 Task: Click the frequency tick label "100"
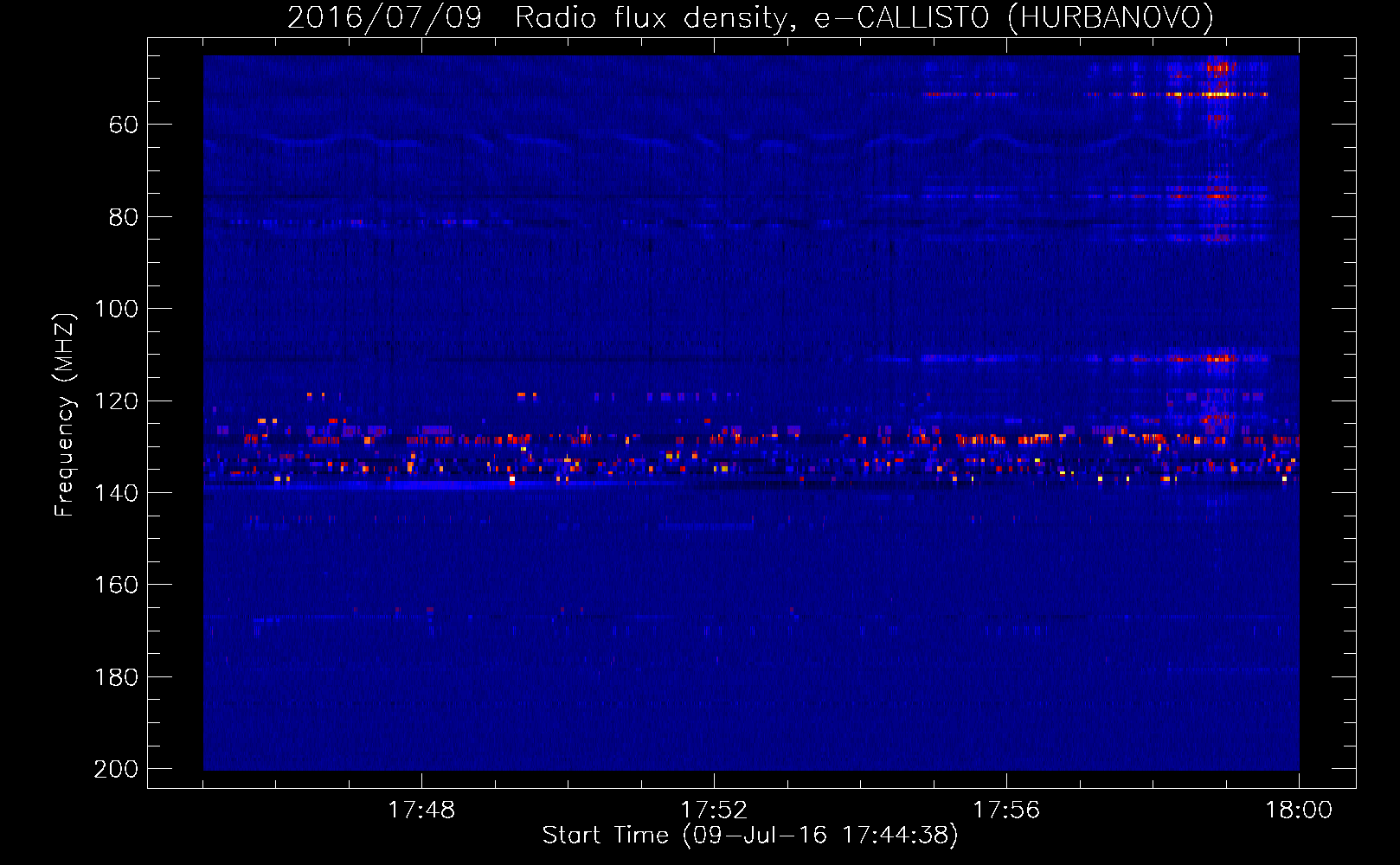click(x=116, y=310)
